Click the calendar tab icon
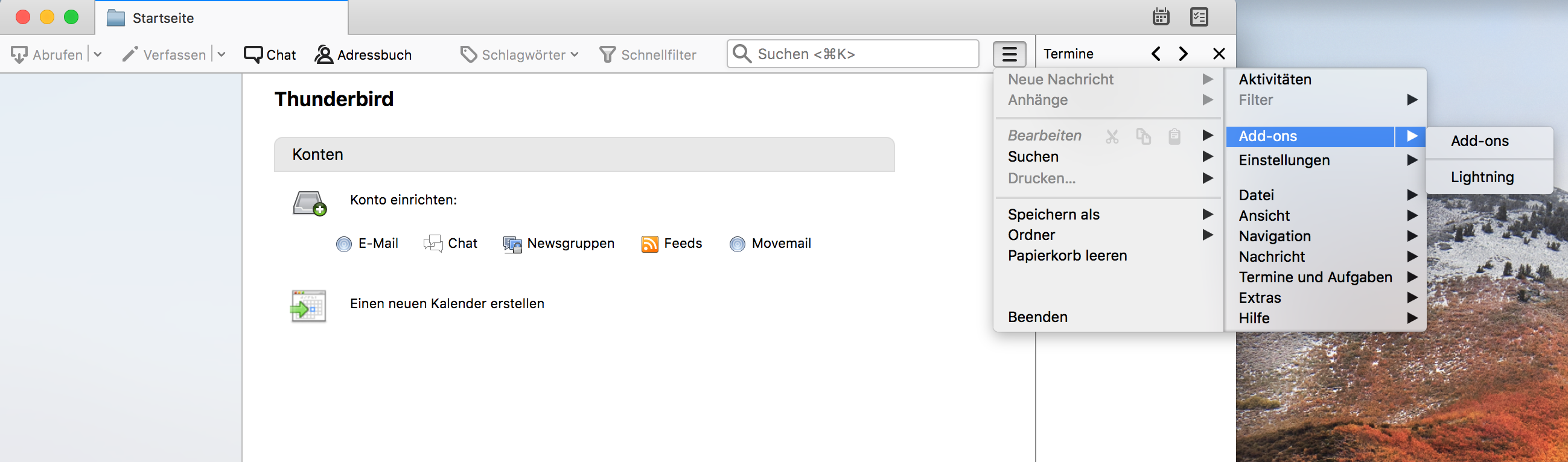The height and width of the screenshot is (462, 1568). coord(1161,17)
